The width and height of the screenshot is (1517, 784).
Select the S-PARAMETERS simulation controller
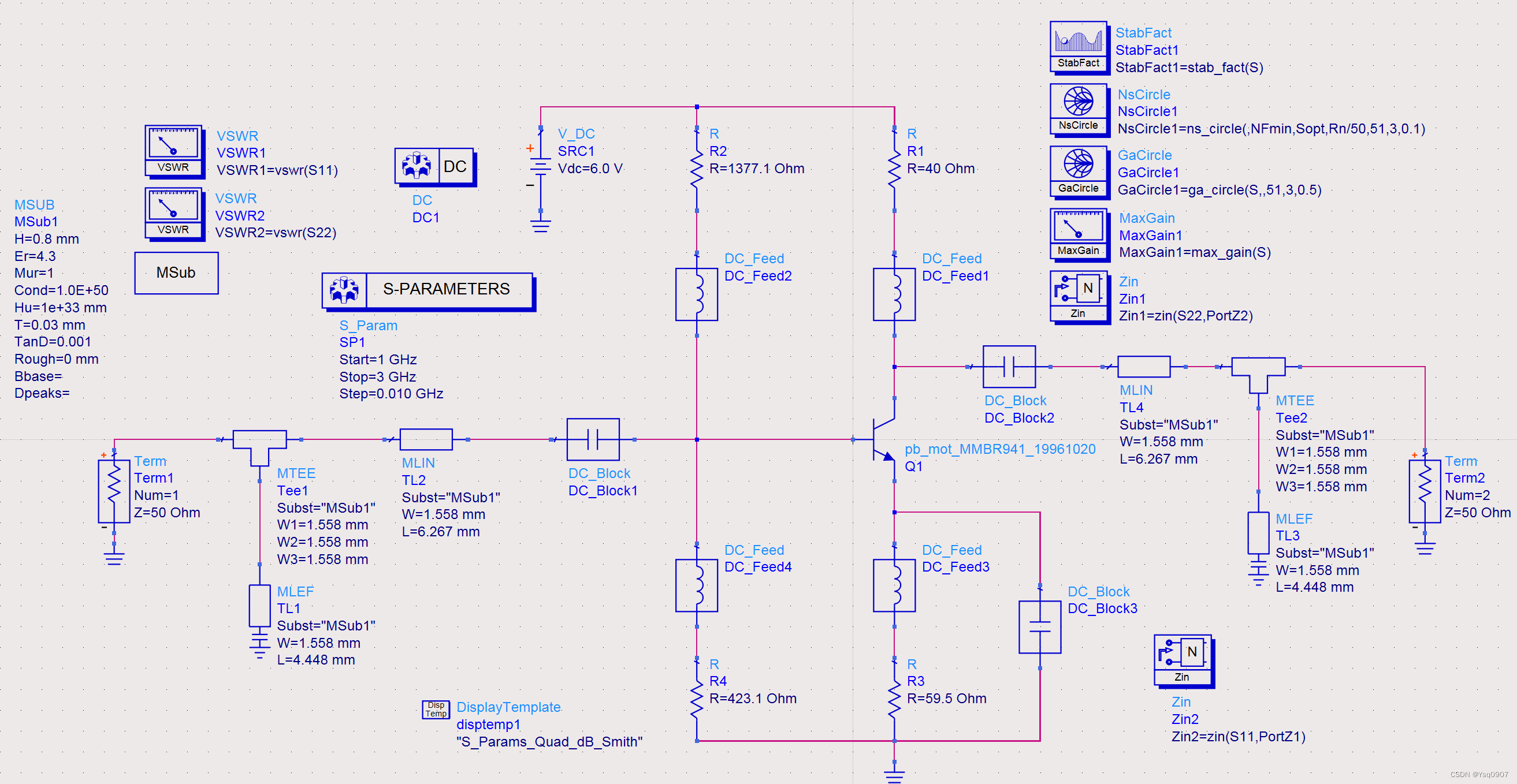(428, 290)
